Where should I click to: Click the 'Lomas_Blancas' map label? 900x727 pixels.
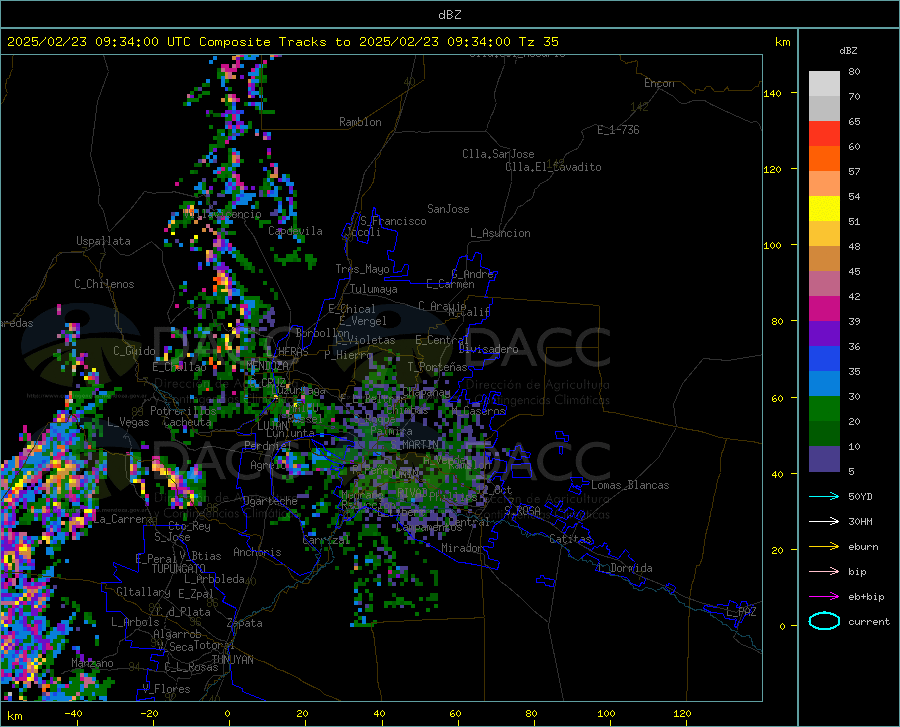(x=630, y=485)
